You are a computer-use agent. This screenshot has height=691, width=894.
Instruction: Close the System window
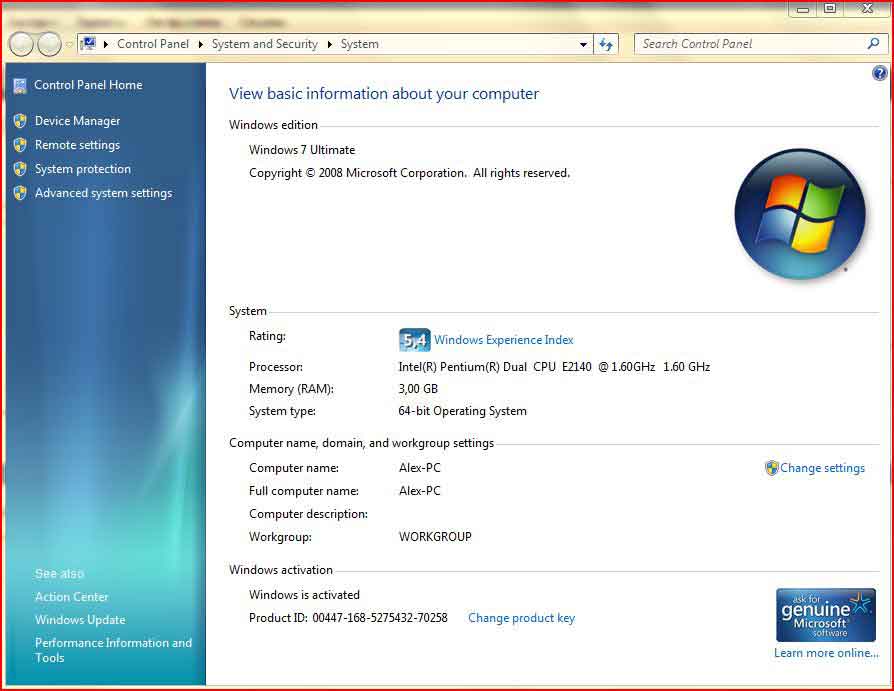(867, 9)
